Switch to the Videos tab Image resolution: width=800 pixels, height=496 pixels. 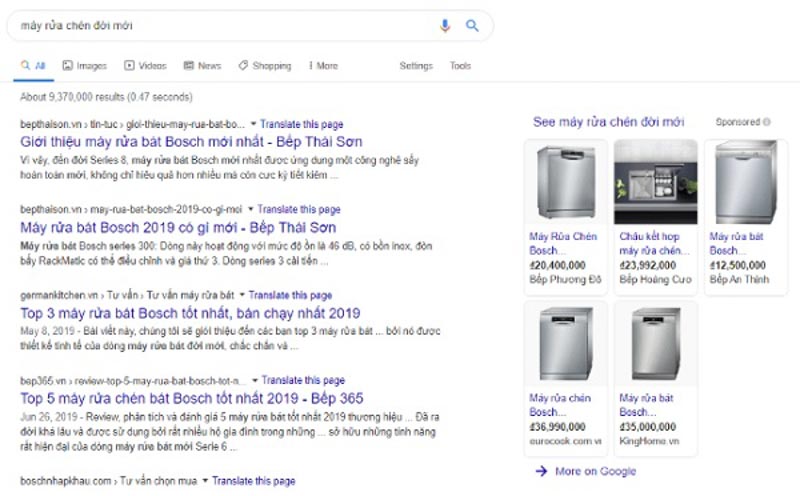(145, 66)
